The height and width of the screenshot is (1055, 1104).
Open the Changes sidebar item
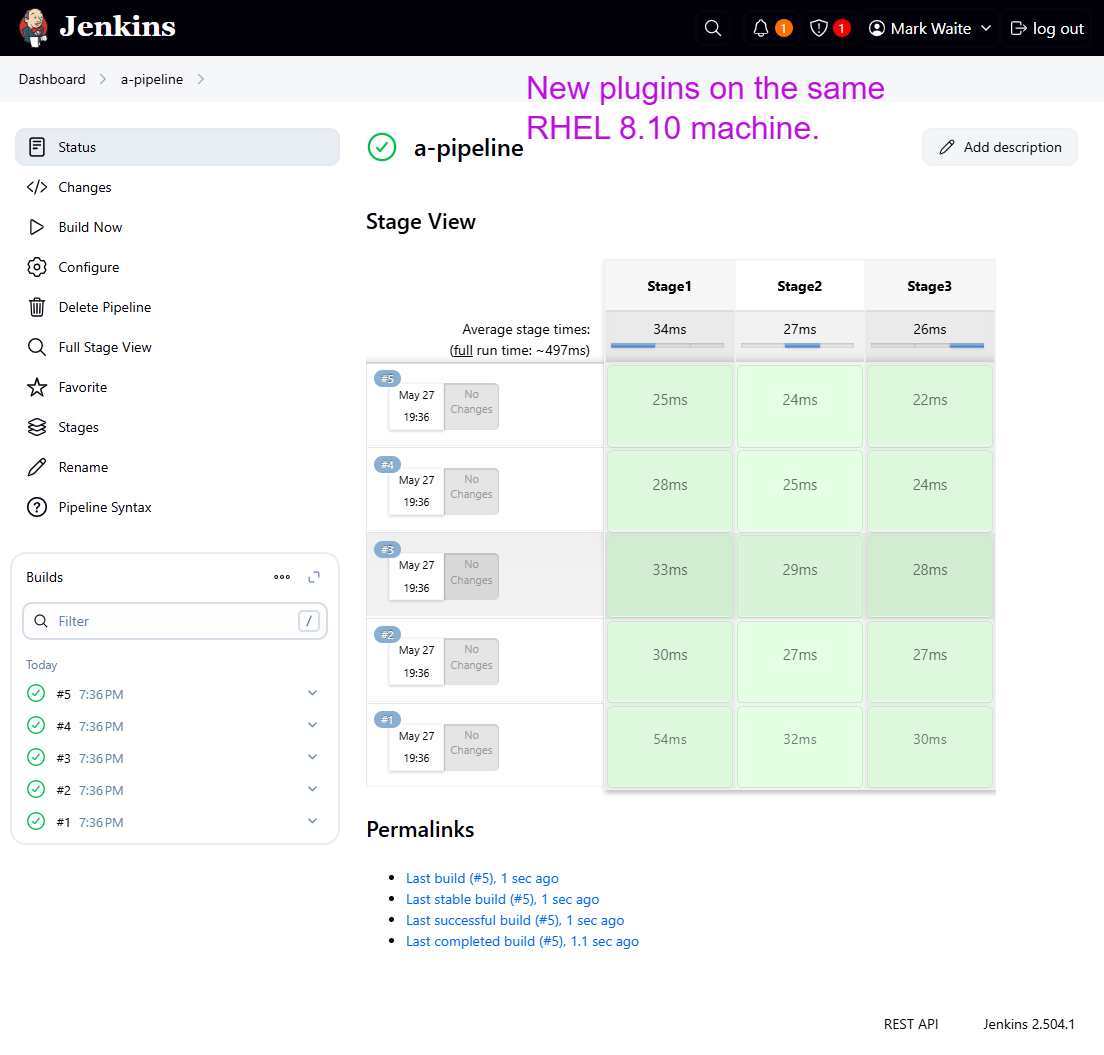pos(85,187)
